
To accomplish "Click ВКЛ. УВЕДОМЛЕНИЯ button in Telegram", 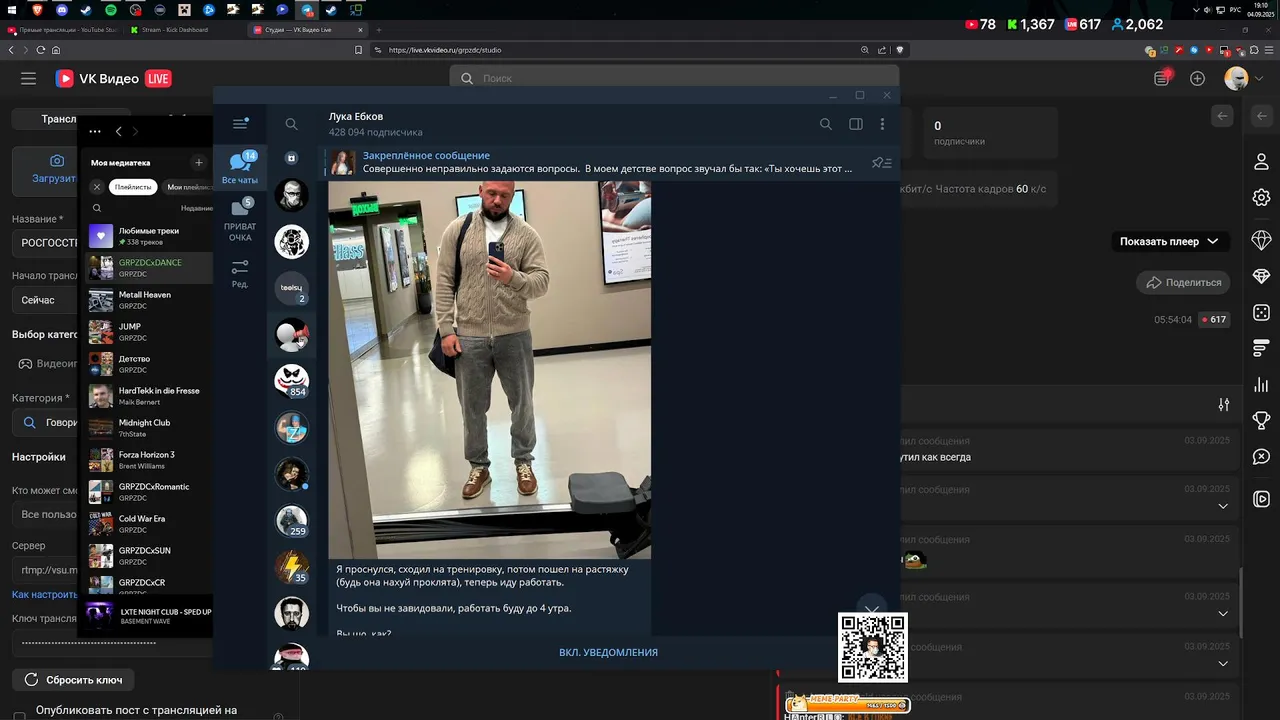I will pos(608,652).
